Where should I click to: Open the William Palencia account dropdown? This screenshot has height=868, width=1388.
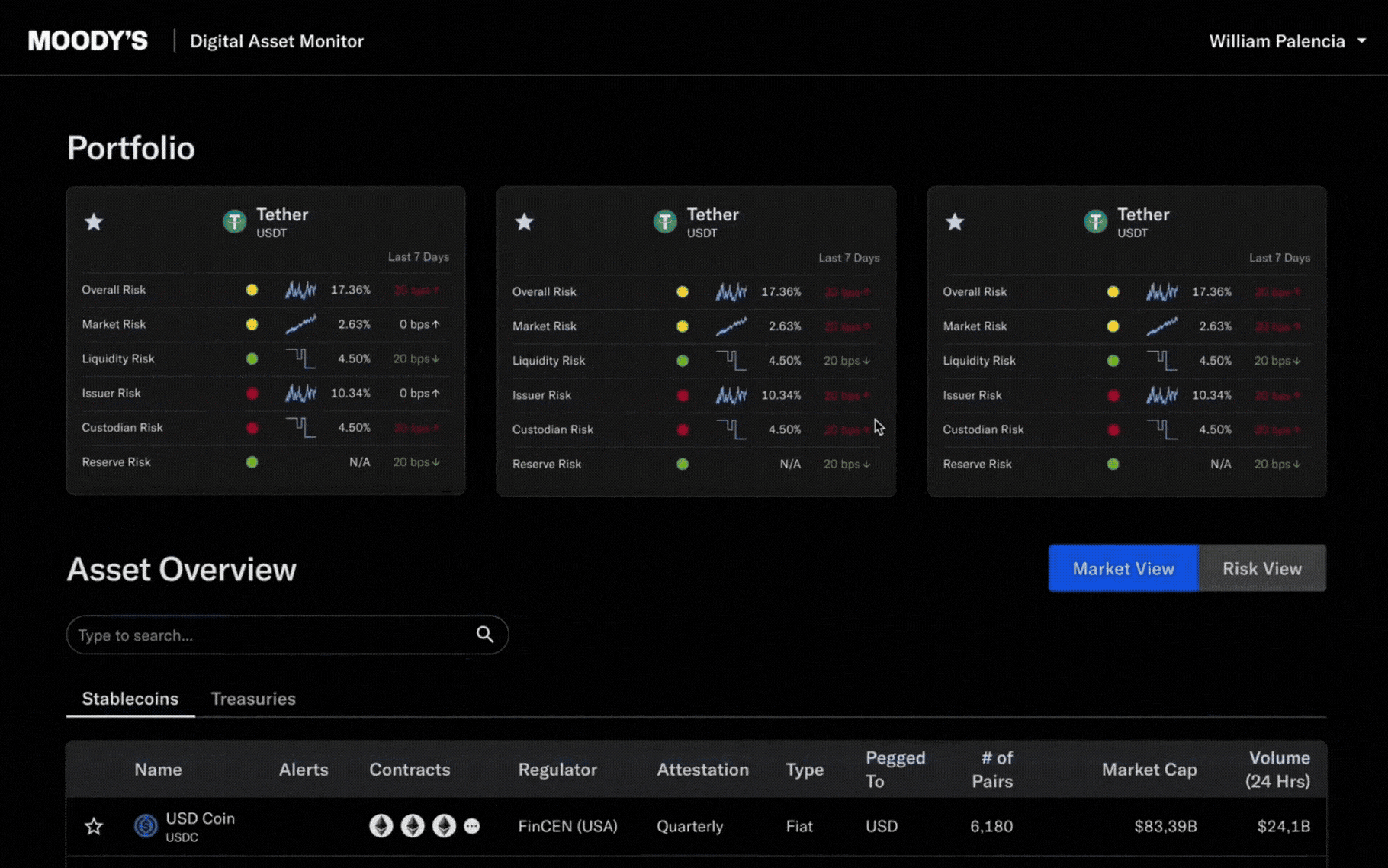[x=1287, y=41]
